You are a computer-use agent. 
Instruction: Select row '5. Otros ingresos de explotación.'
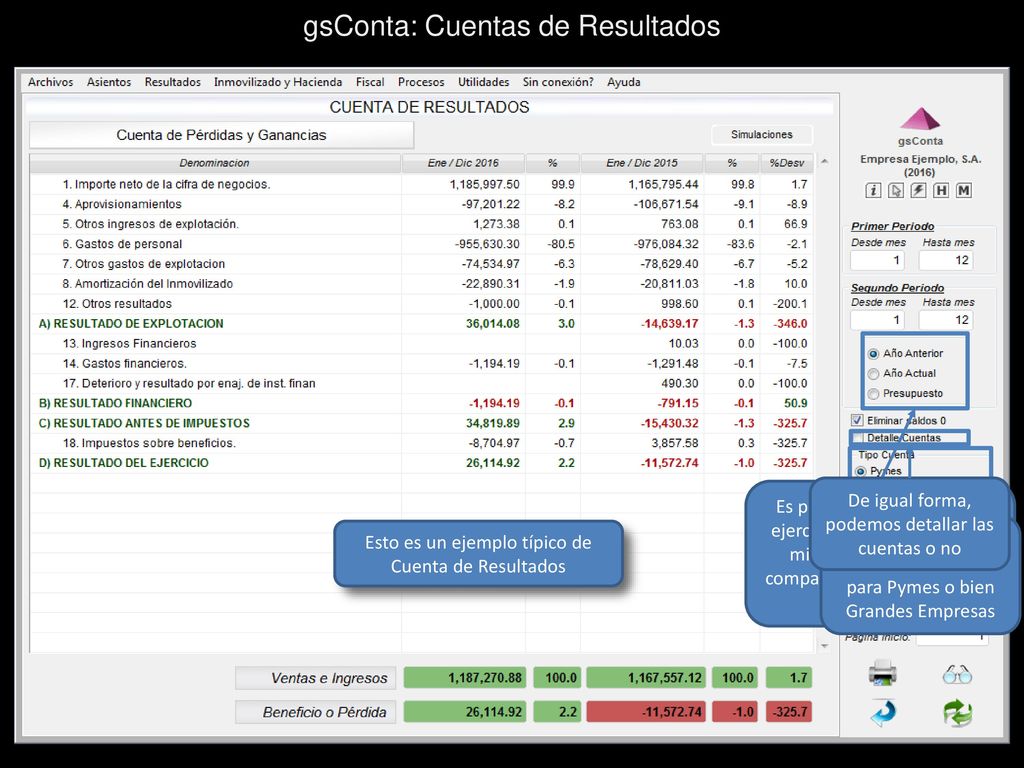tap(421, 225)
